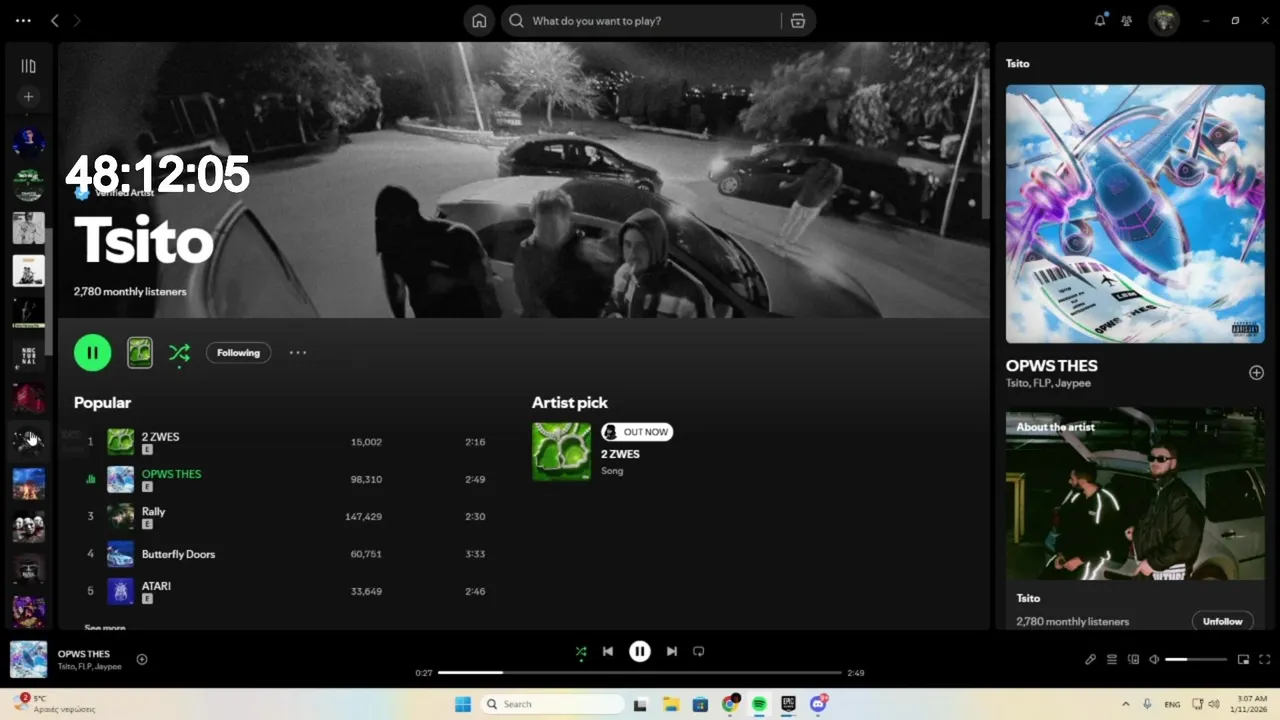1280x720 pixels.
Task: Open the user profile avatar menu
Action: point(1164,20)
